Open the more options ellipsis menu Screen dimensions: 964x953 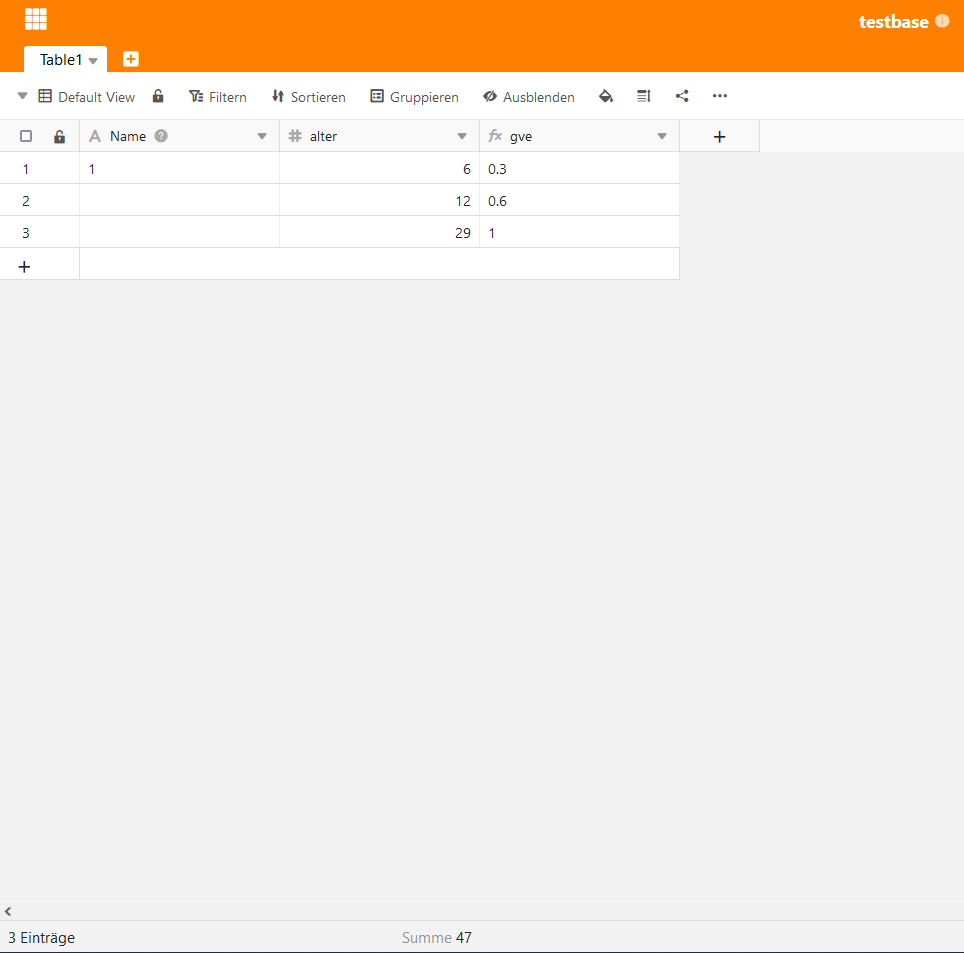click(720, 97)
